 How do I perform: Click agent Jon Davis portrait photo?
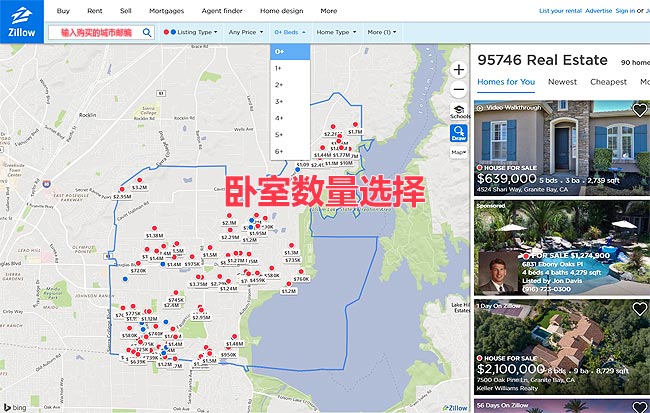pos(498,273)
